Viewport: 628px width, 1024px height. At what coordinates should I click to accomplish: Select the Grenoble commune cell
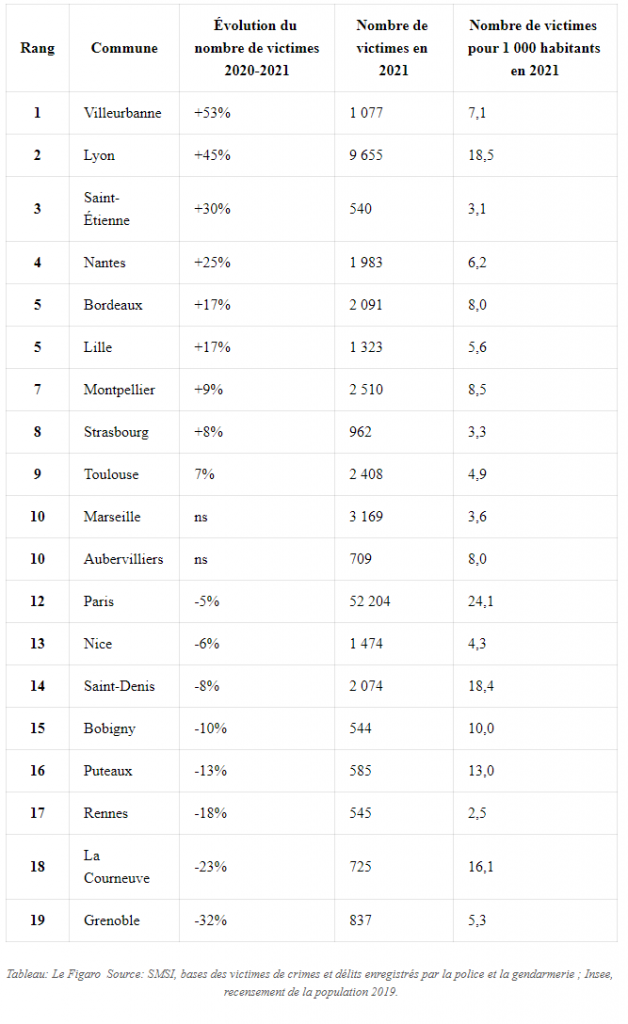click(x=124, y=921)
